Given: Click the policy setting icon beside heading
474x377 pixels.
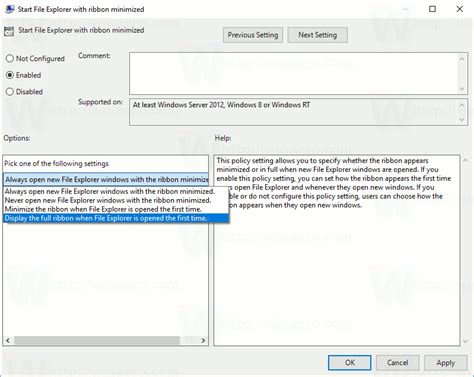Looking at the screenshot, I should coord(9,31).
